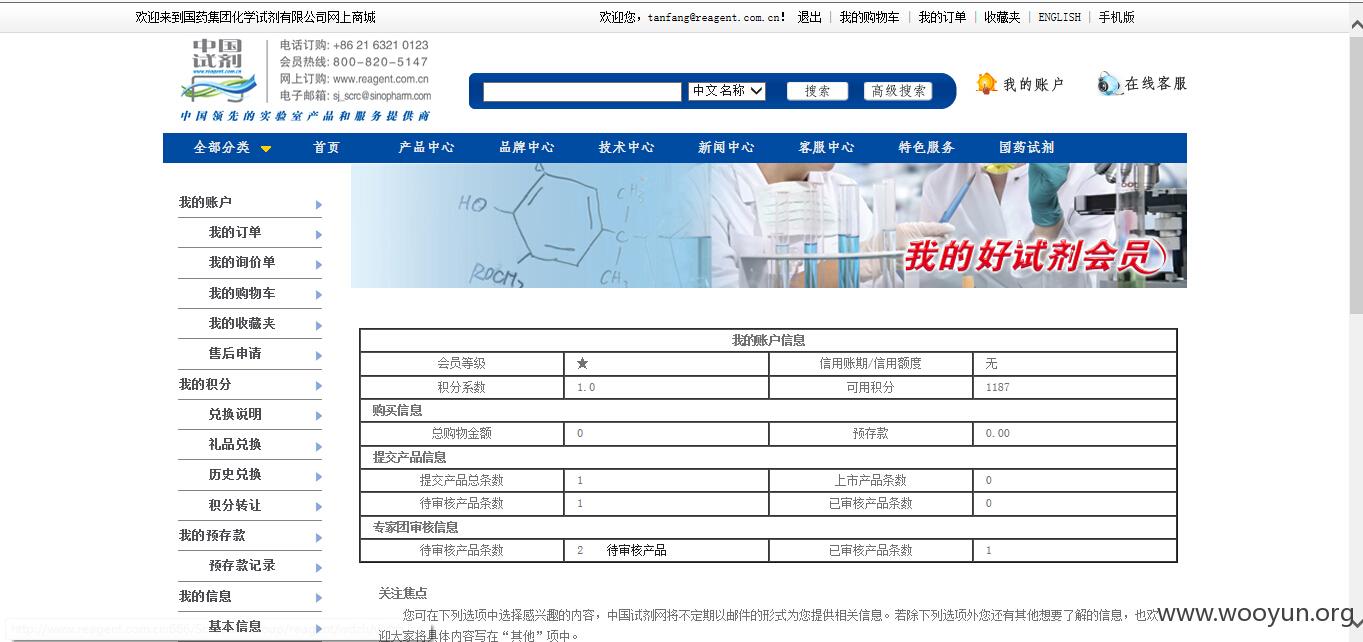Expand 我的预存款 sidebar section arrow
The image size is (1363, 642).
click(319, 538)
